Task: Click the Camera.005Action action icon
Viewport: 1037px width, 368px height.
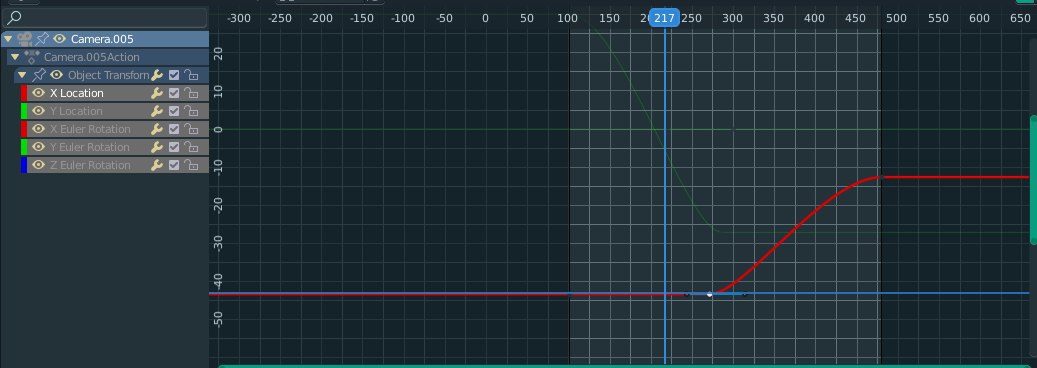Action: tap(32, 57)
